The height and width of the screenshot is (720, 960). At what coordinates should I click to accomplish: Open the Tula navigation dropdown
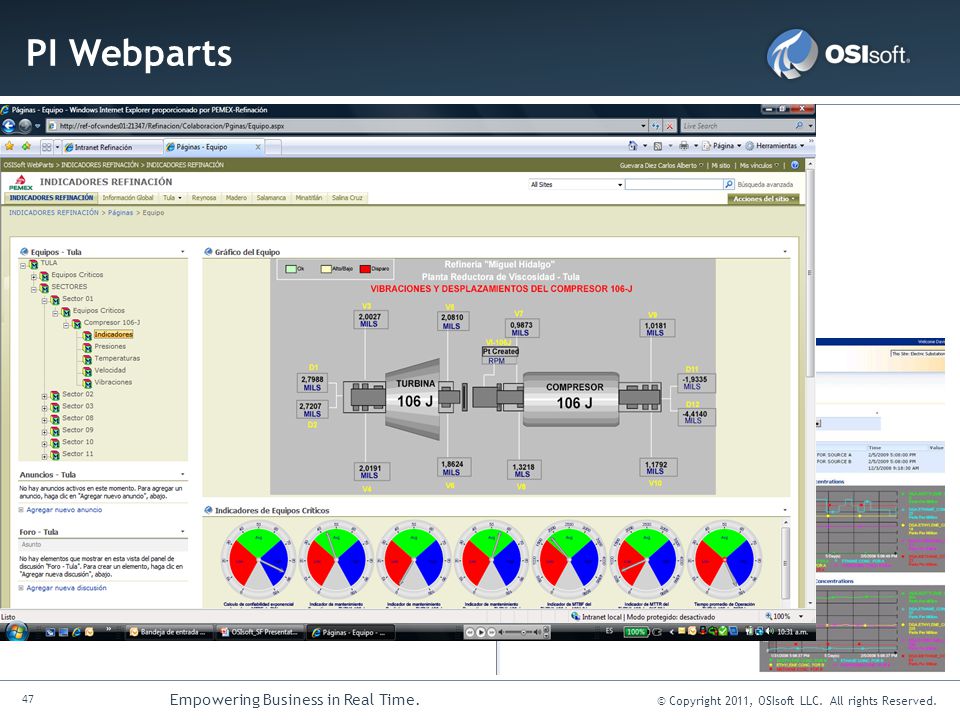point(180,198)
